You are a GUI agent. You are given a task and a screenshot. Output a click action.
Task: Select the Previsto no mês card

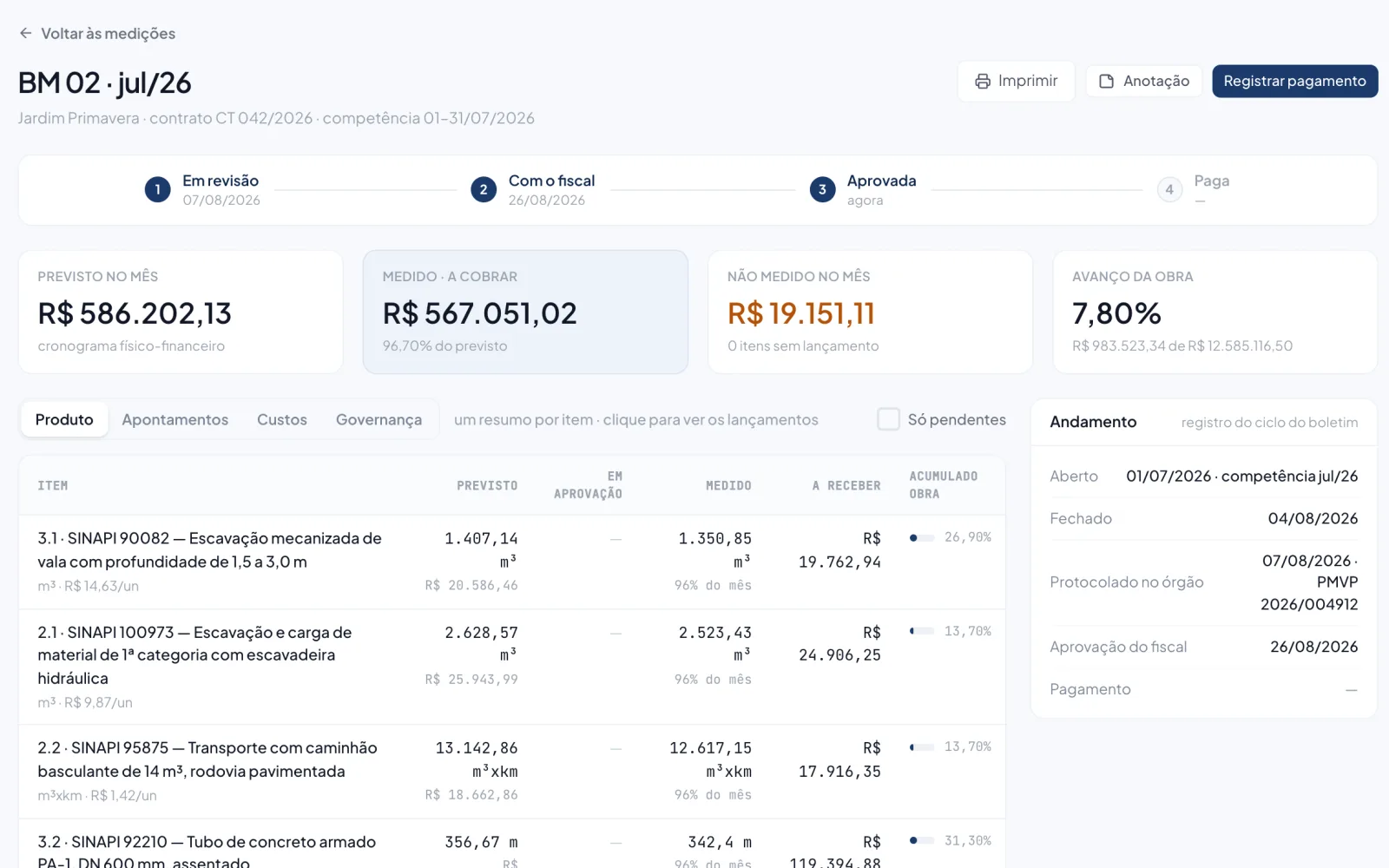coord(181,312)
